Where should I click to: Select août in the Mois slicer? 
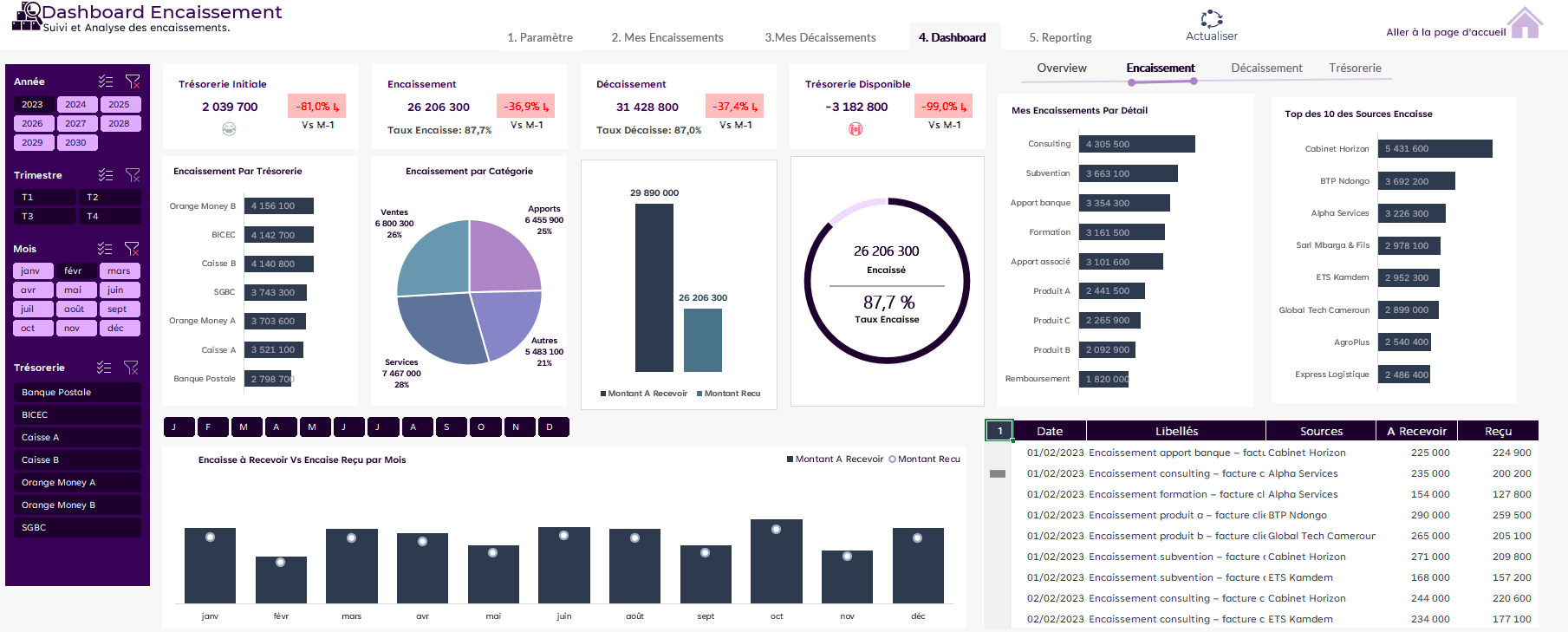76,309
